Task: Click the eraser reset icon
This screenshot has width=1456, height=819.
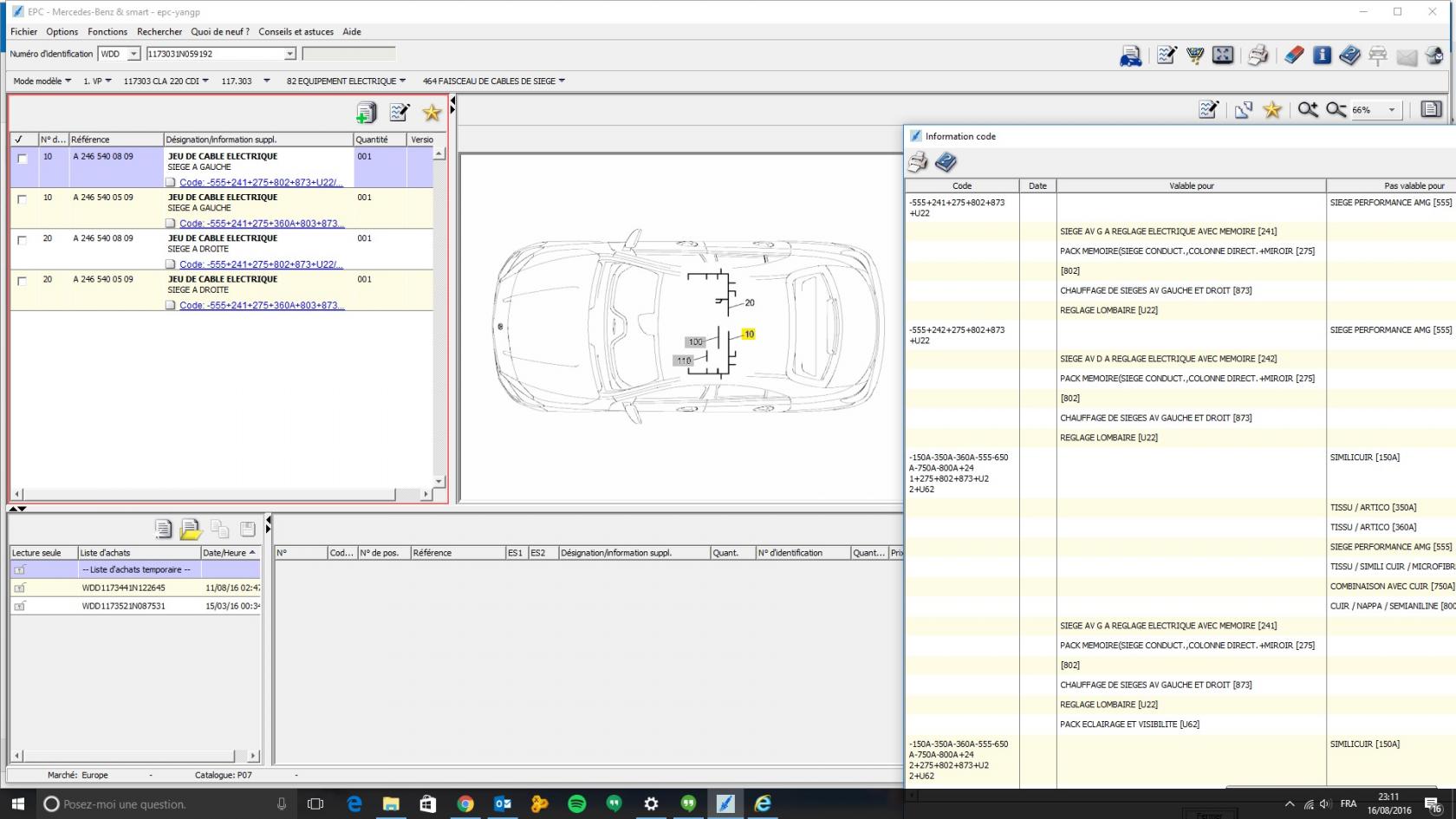Action: click(x=1294, y=55)
